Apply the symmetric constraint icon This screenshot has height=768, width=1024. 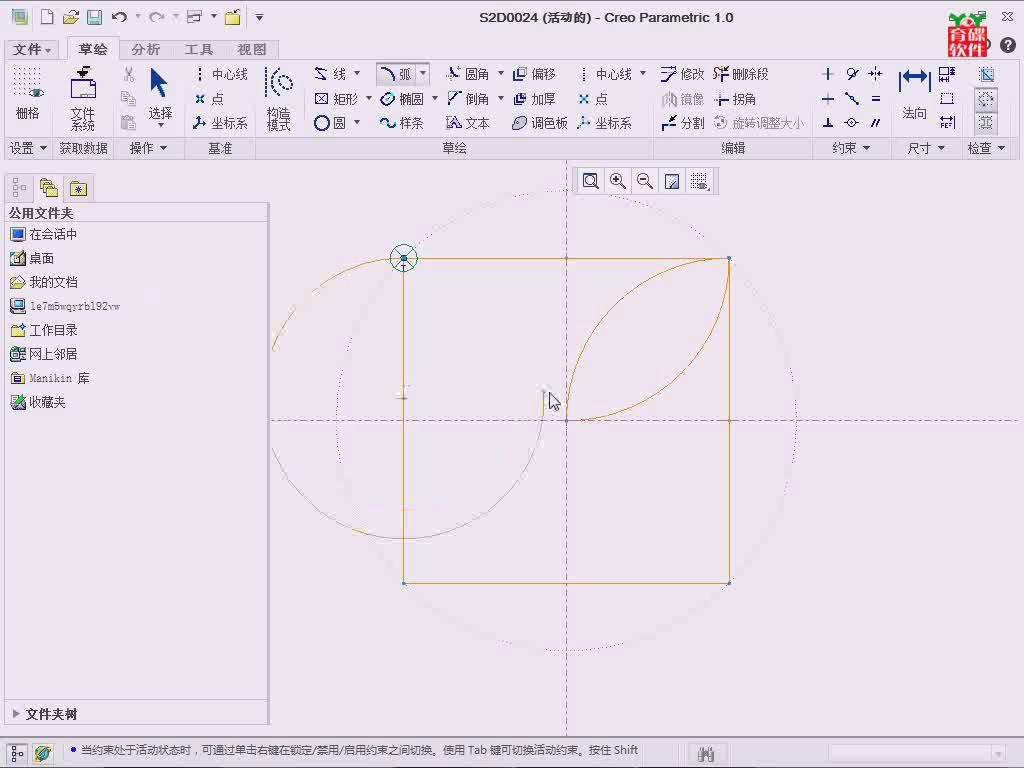point(876,74)
